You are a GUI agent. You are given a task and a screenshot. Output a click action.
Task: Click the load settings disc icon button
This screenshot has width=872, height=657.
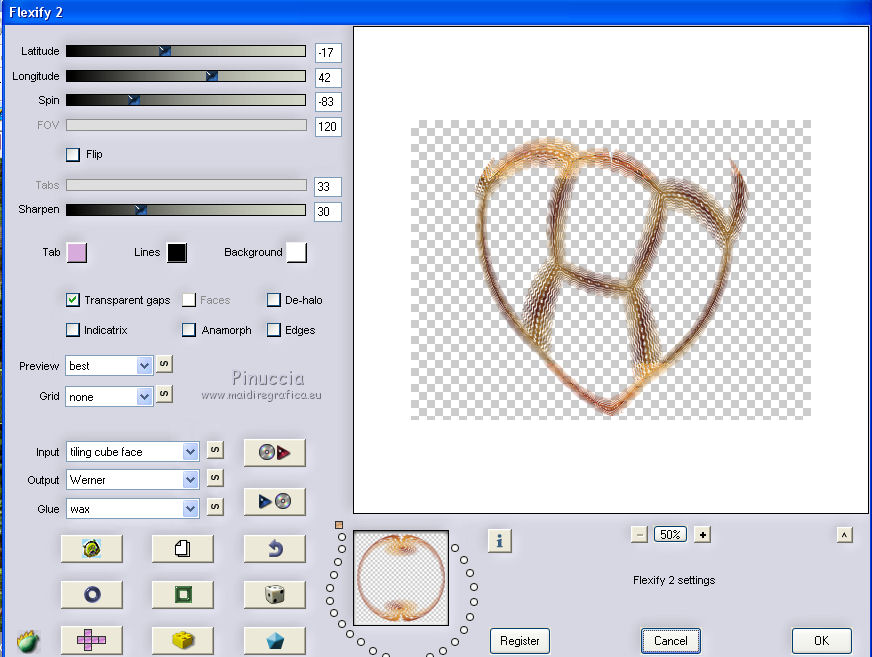pyautogui.click(x=274, y=452)
